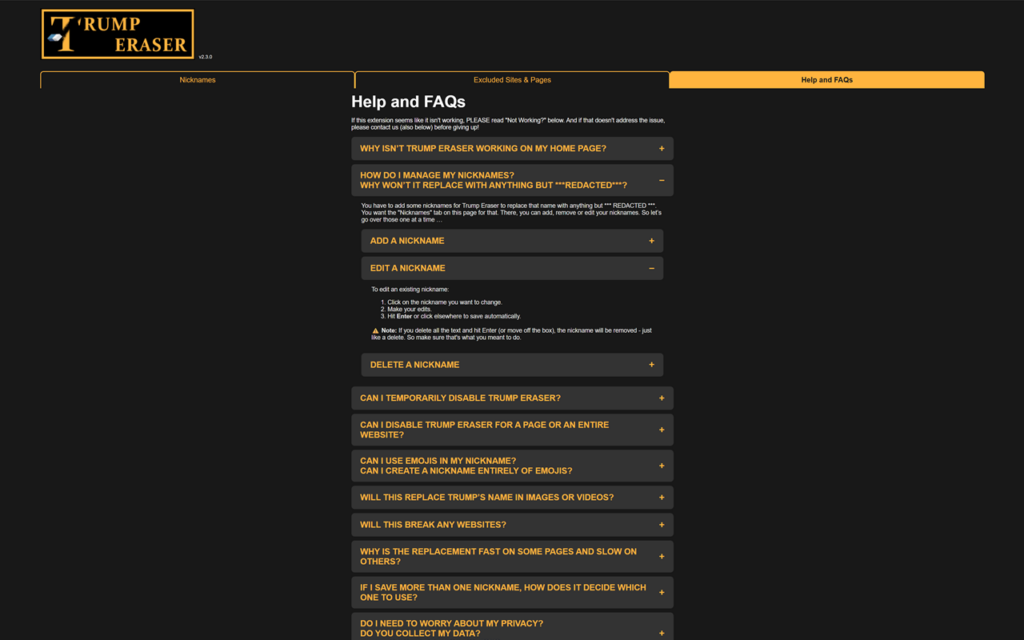Viewport: 1024px width, 640px height.
Task: Expand the privacy and data collection question
Action: tap(512, 627)
